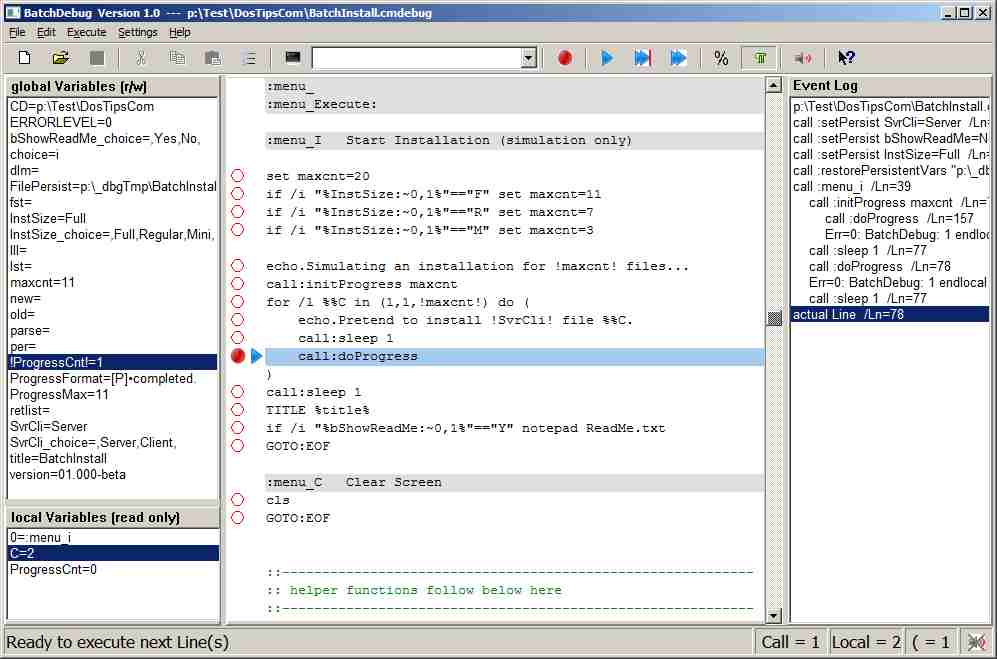Viewport: 997px width, 659px height.
Task: Select global variable 'SvrCli=Server'
Action: point(113,426)
